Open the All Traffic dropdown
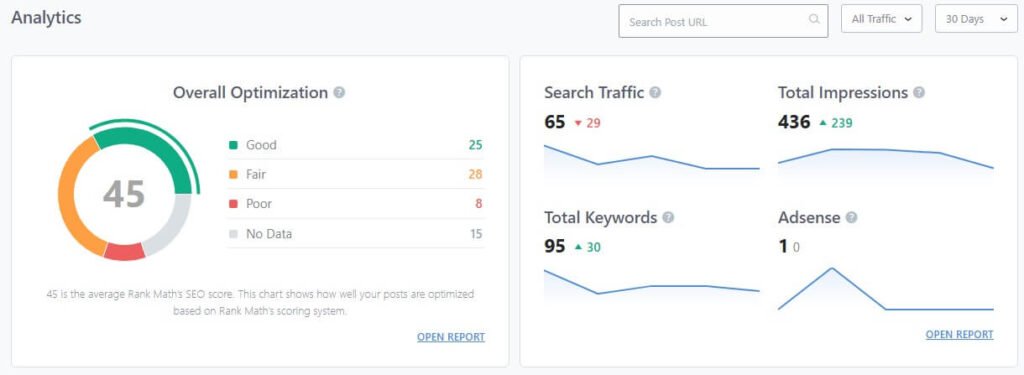Viewport: 1024px width, 375px height. (881, 19)
